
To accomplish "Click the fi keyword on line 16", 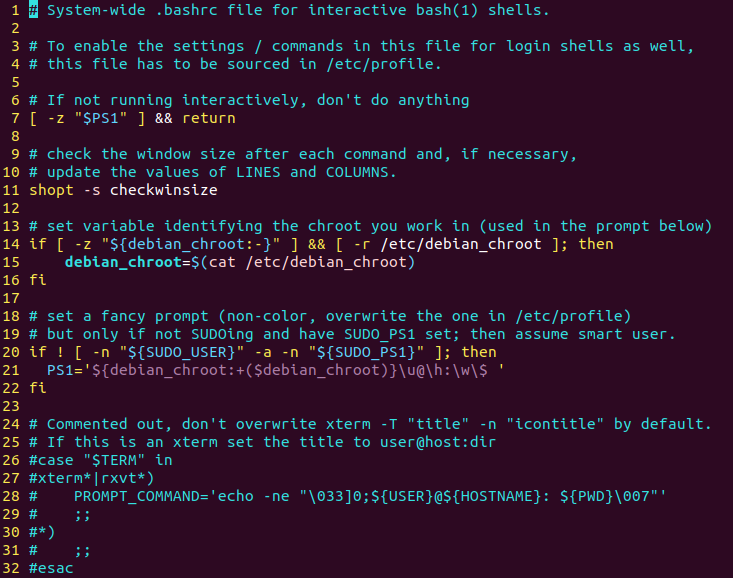I will coord(38,280).
